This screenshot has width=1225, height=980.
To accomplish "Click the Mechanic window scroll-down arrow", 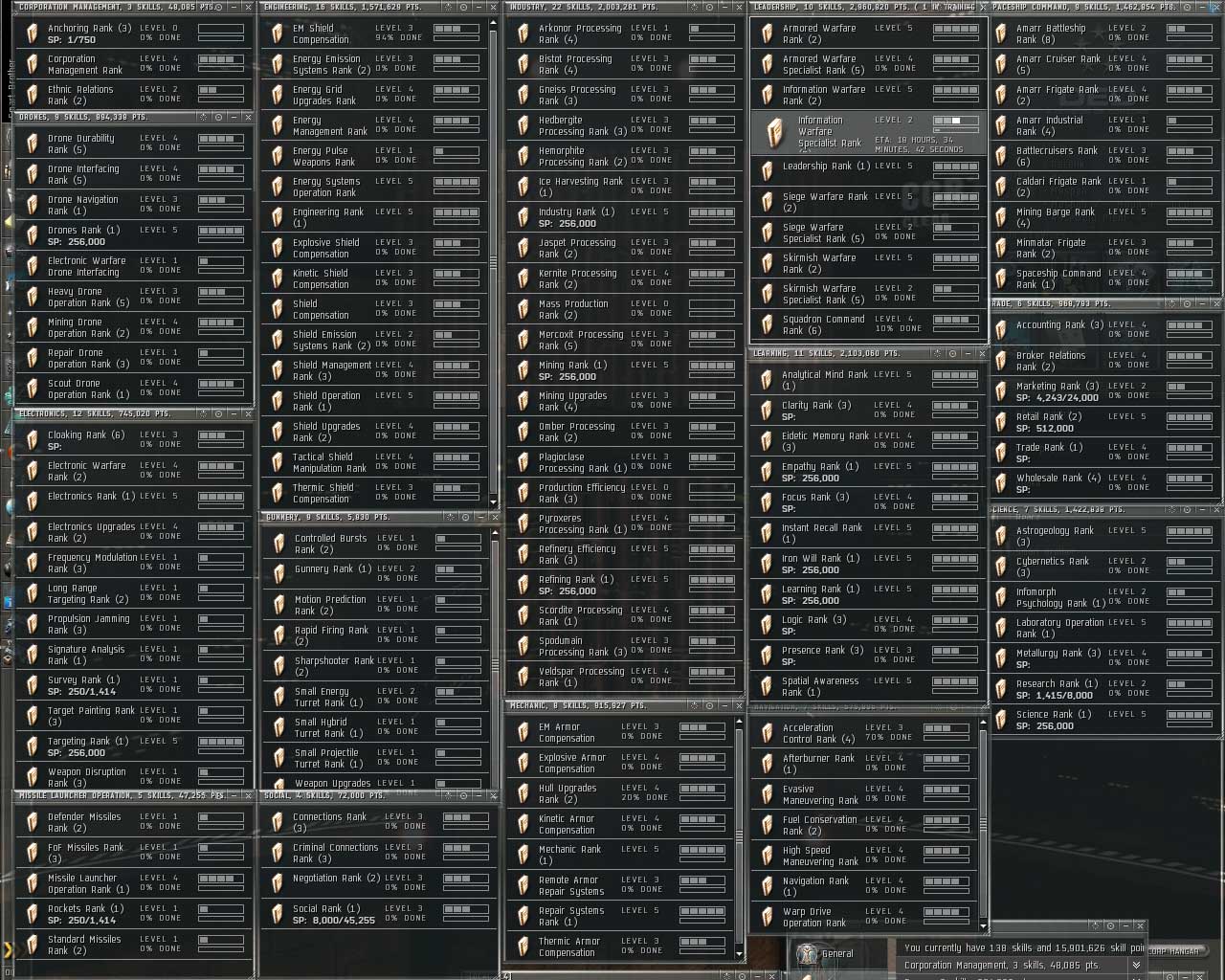I will coord(739,954).
